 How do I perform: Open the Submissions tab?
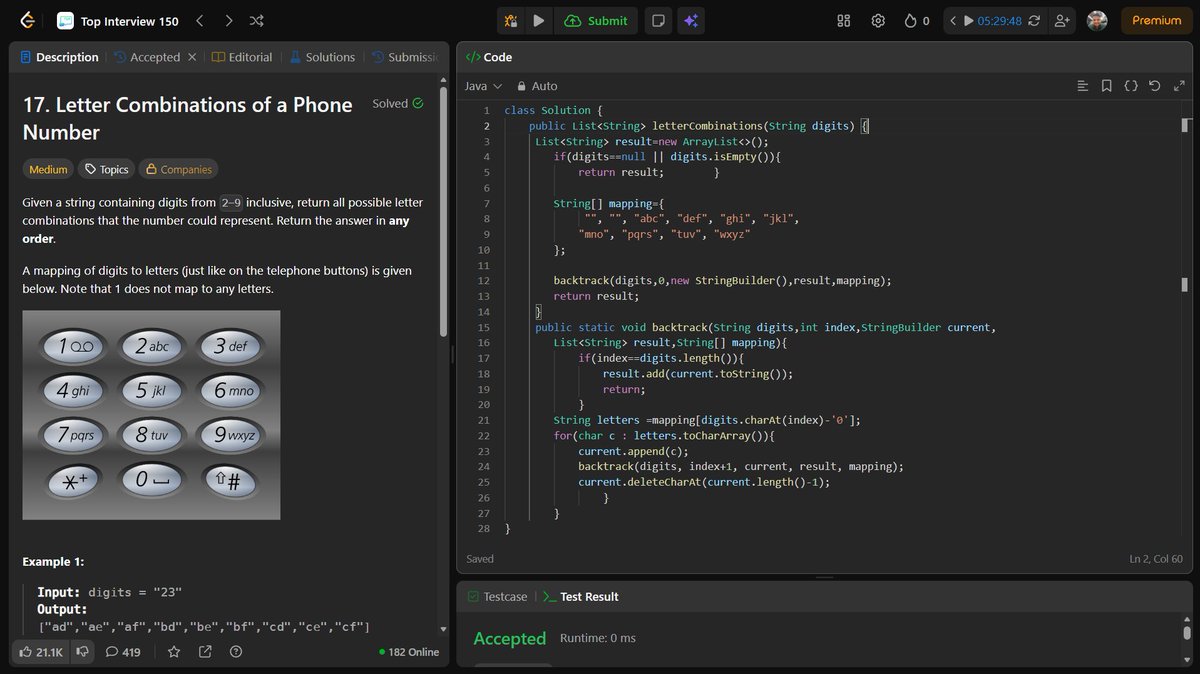(x=405, y=57)
